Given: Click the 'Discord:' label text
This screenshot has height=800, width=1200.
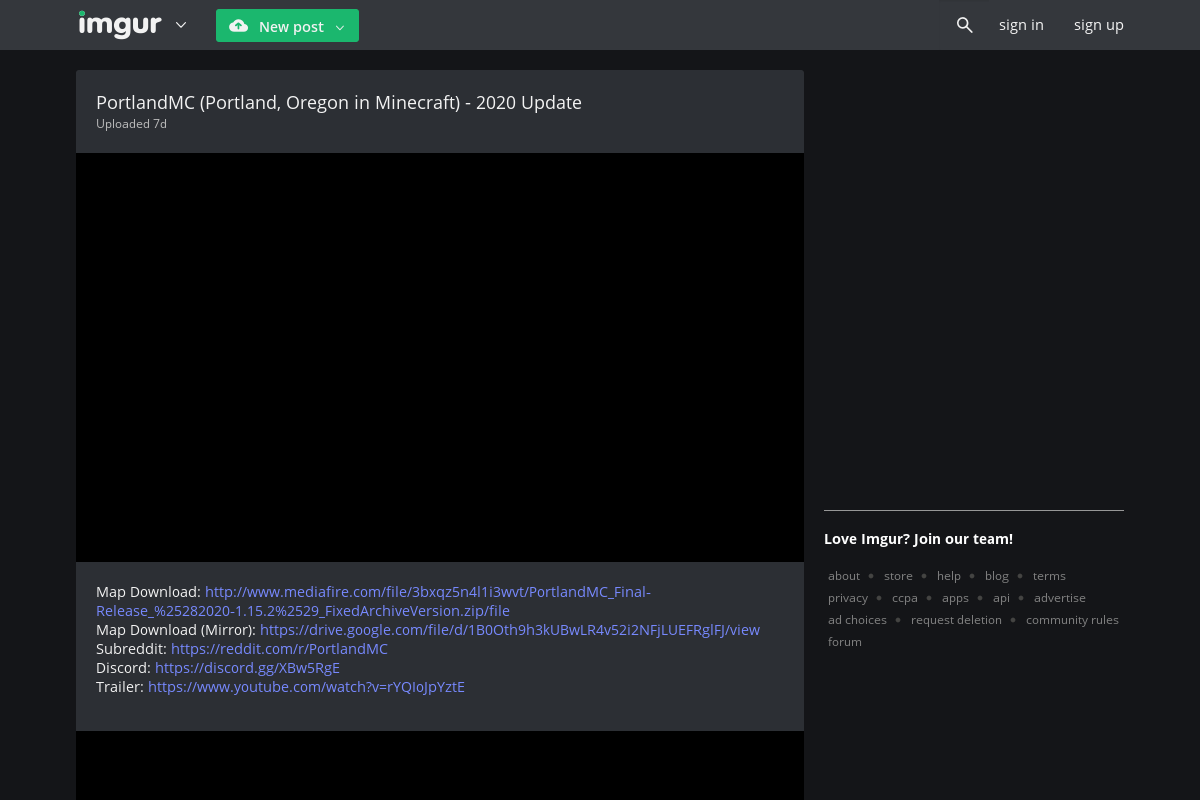Looking at the screenshot, I should pos(124,668).
